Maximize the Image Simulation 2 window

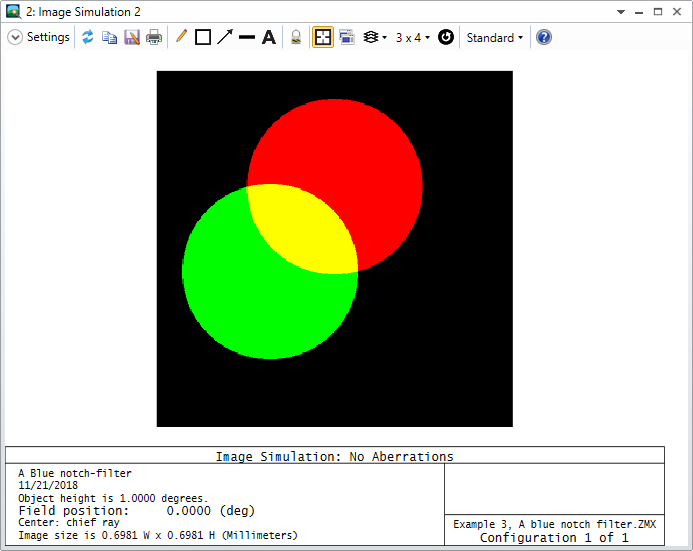coord(658,11)
